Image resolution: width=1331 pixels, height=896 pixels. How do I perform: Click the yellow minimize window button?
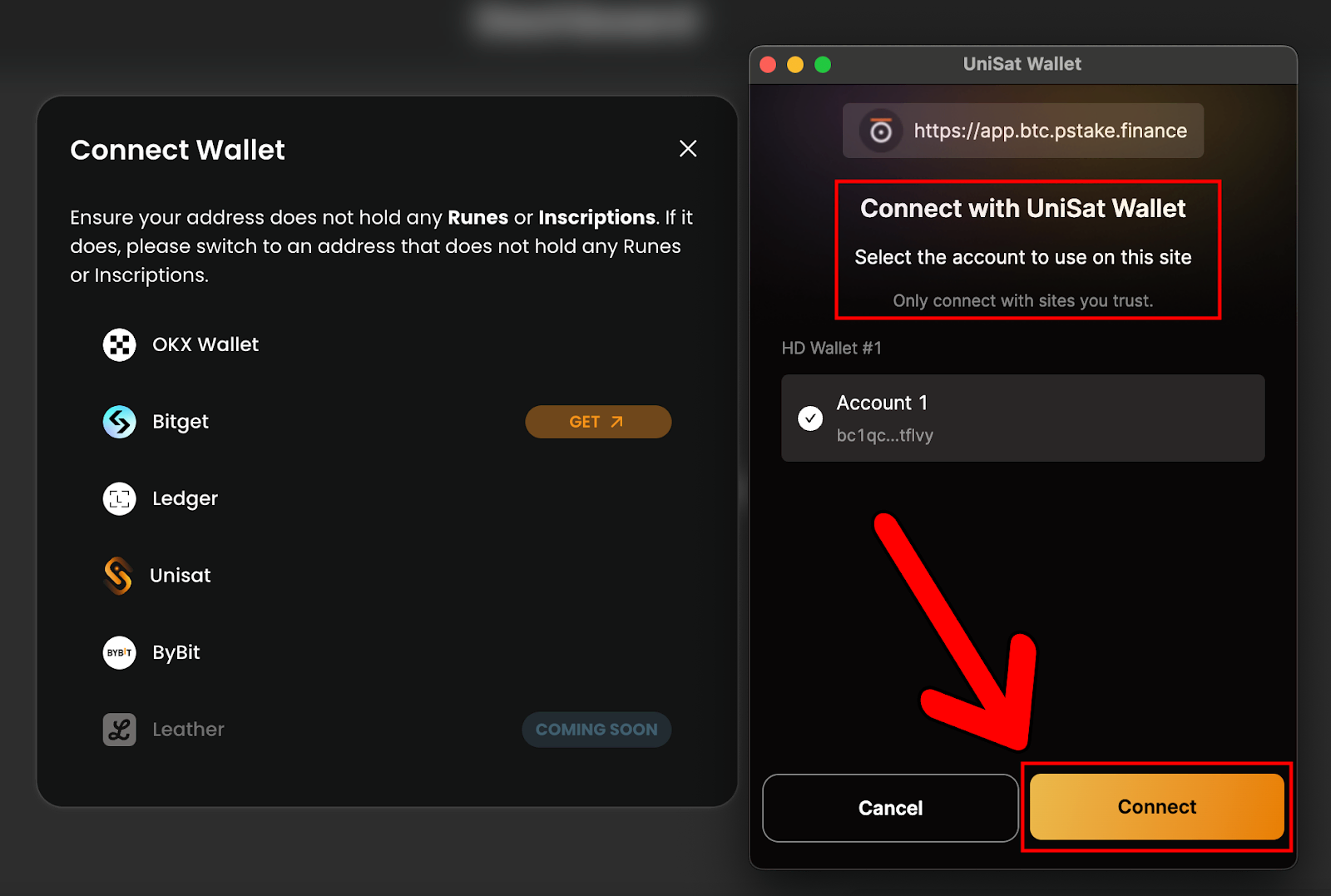point(795,65)
